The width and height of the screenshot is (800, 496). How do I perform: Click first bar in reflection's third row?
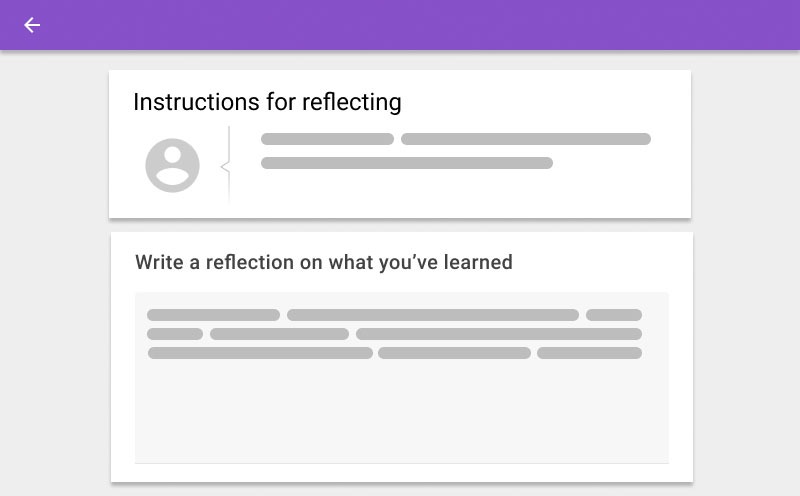tap(260, 353)
